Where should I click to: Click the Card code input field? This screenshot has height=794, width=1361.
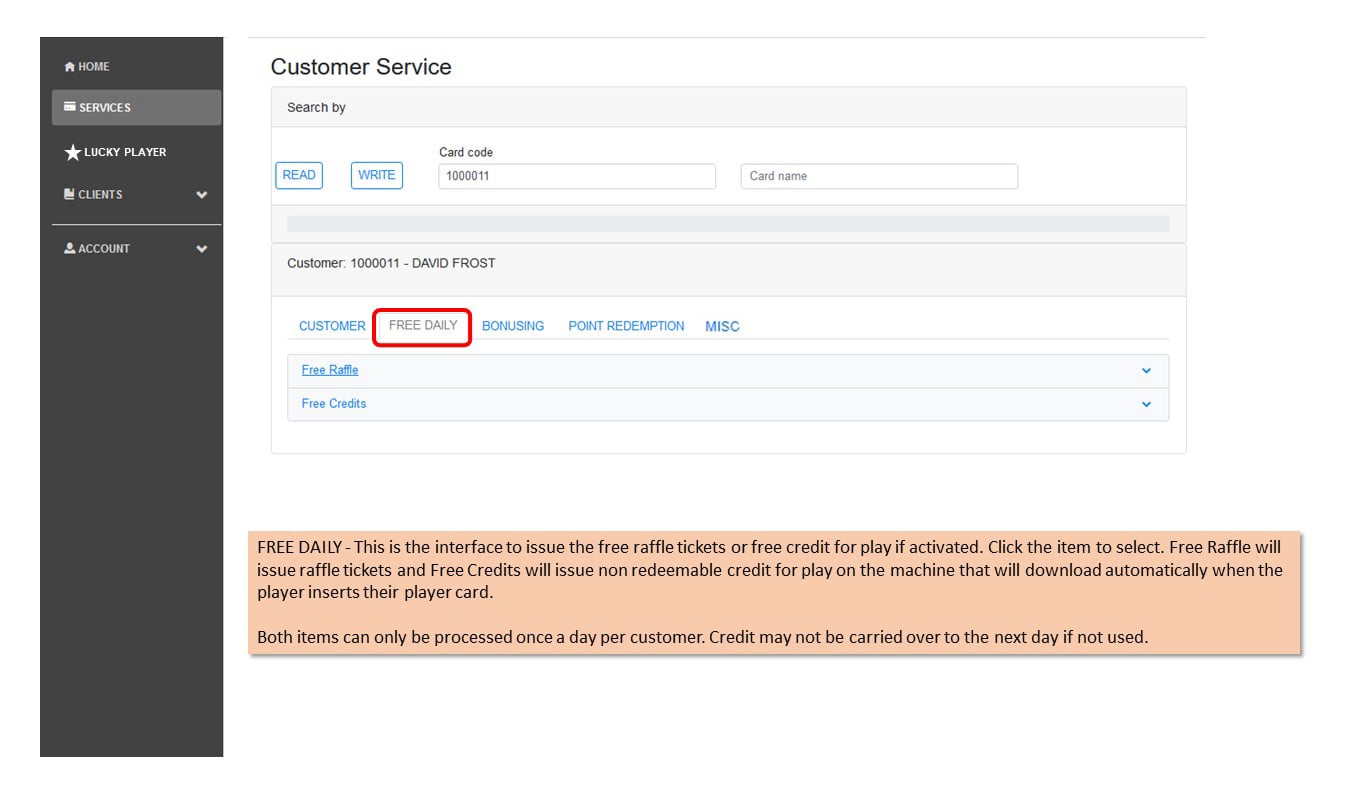[577, 176]
